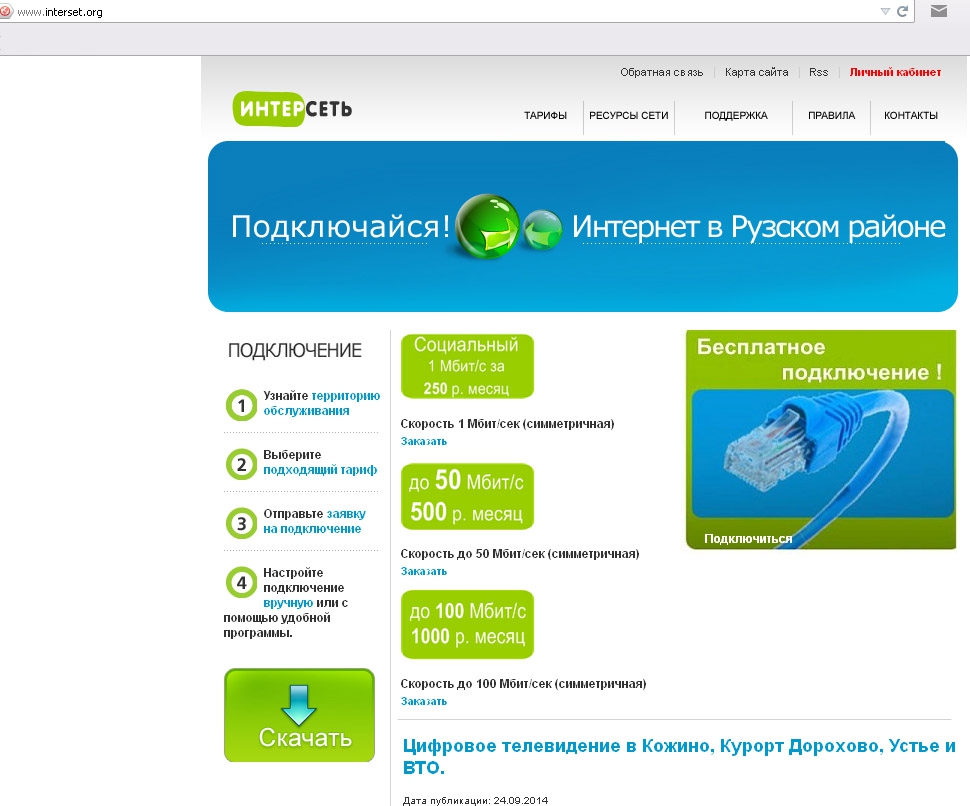This screenshot has width=970, height=806.
Task: Open the Тарифы menu item
Action: 545,116
